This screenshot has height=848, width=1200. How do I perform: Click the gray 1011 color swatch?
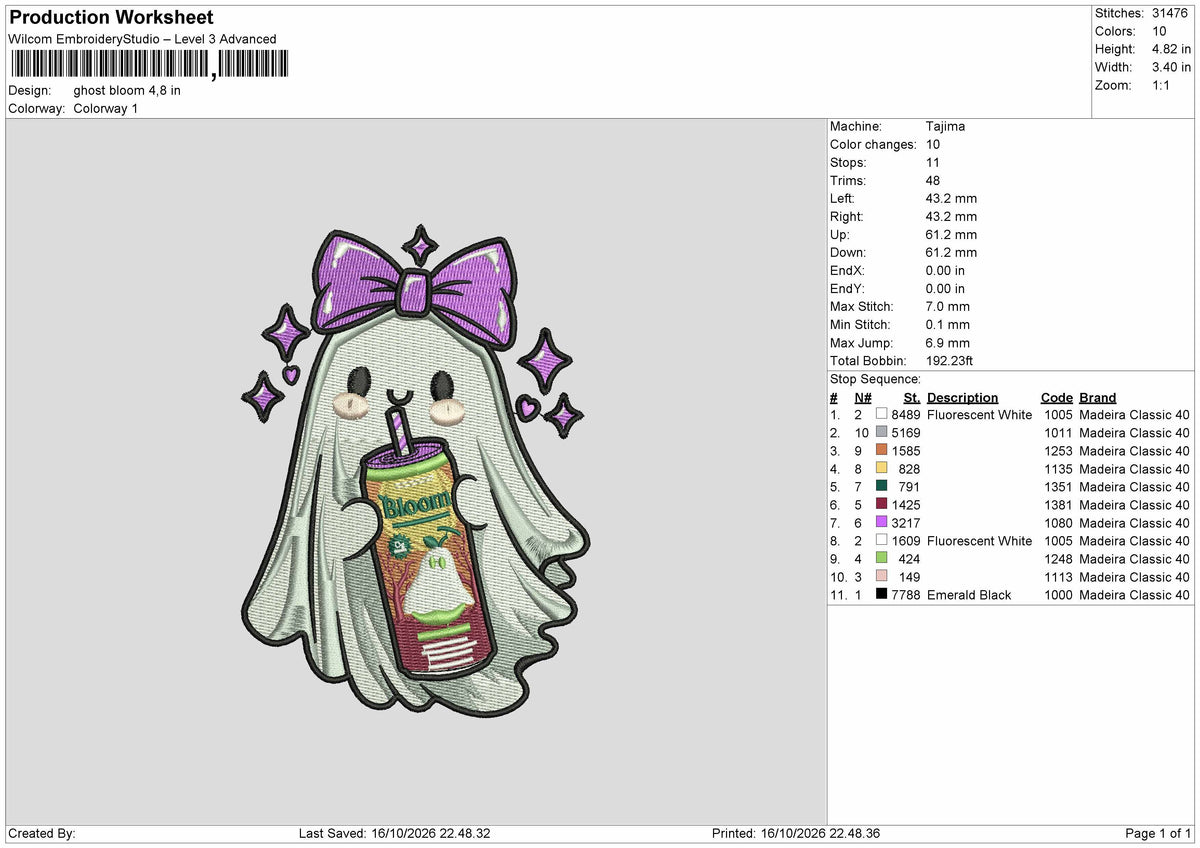881,433
